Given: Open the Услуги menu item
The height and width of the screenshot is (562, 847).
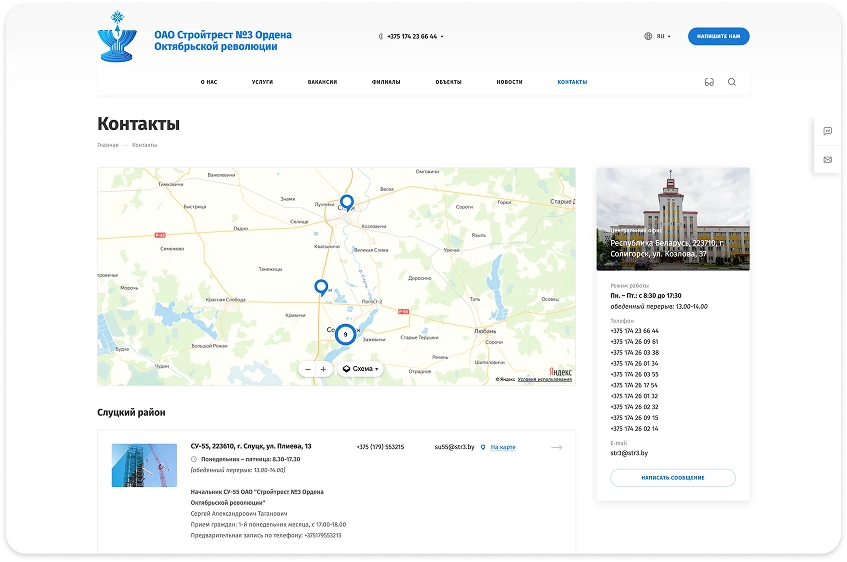Looking at the screenshot, I should [x=263, y=82].
